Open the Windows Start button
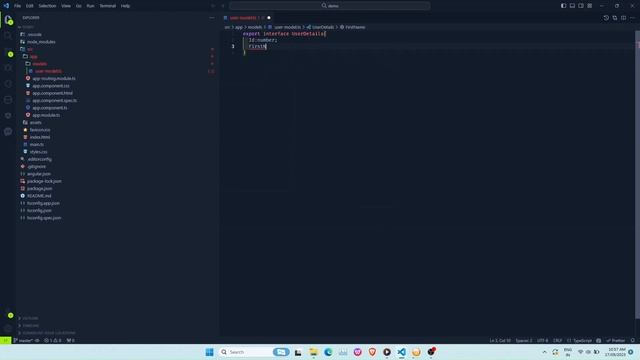Image resolution: width=640 pixels, height=360 pixels. point(209,352)
